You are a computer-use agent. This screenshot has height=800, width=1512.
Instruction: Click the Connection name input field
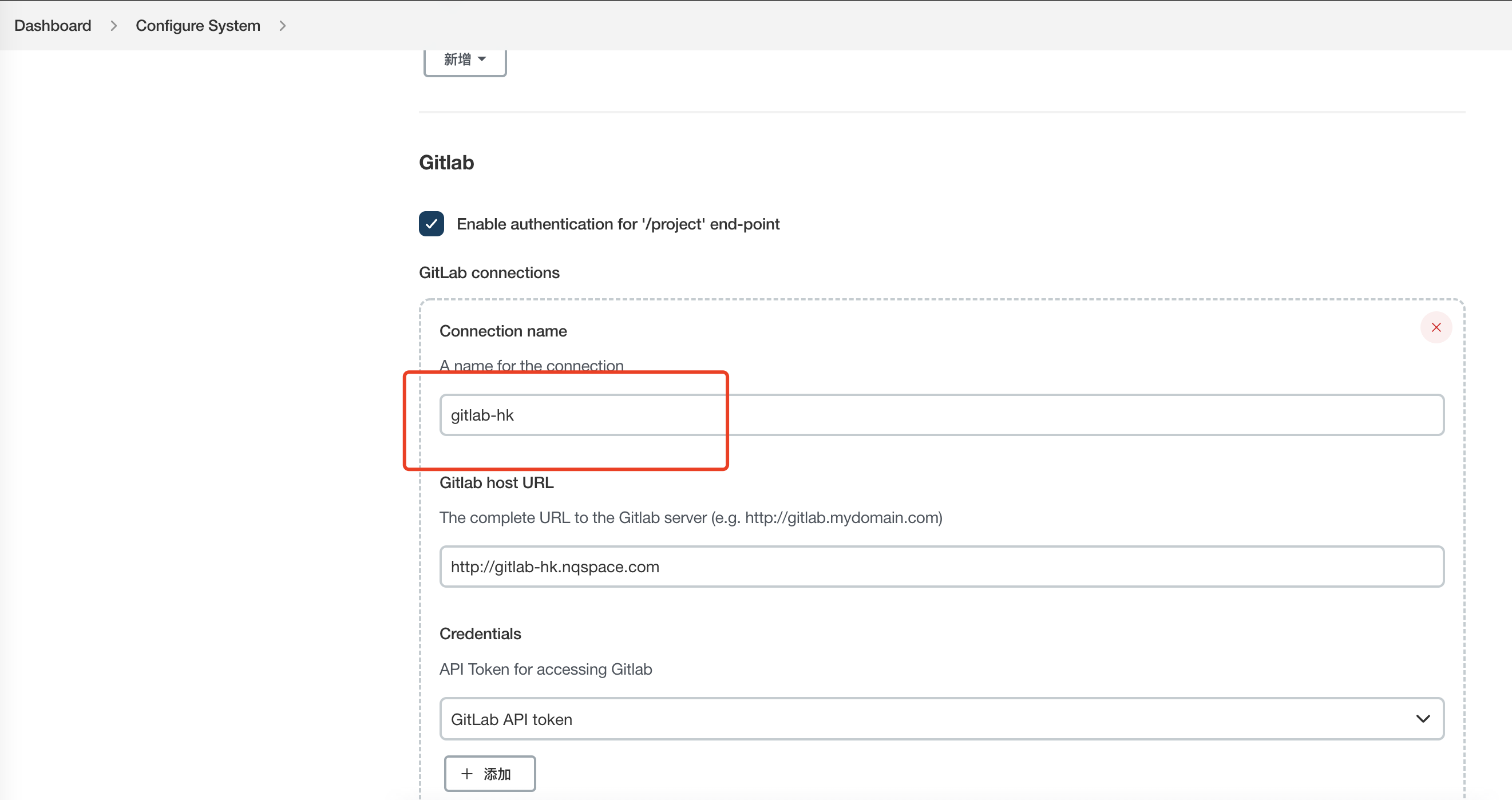tap(941, 415)
